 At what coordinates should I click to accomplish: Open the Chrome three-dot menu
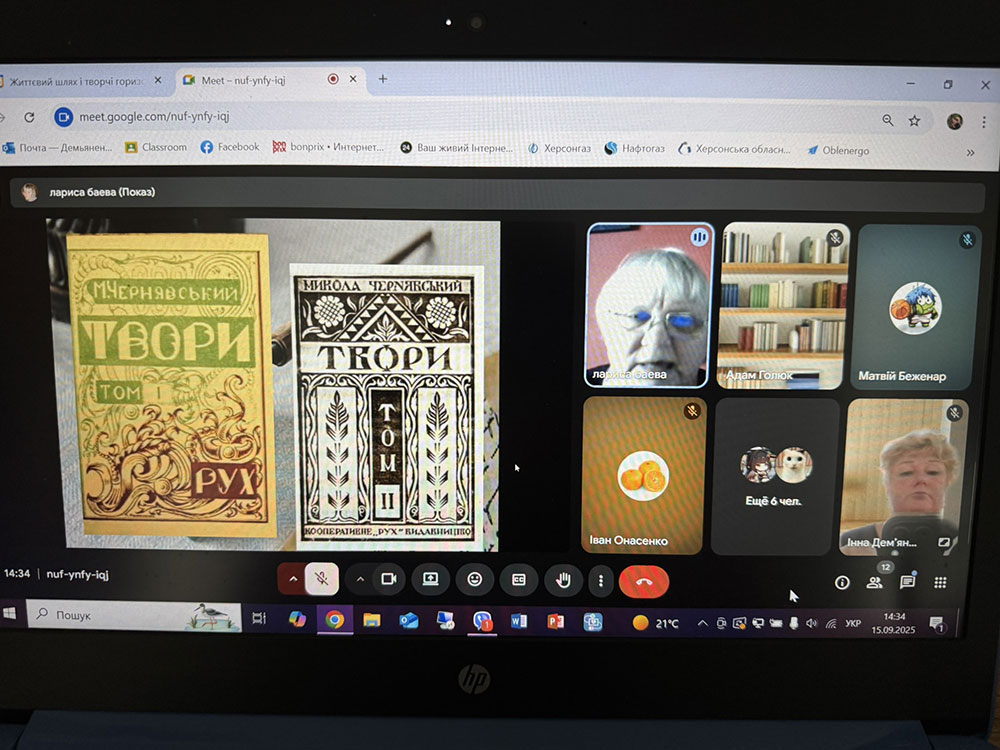pyautogui.click(x=984, y=122)
